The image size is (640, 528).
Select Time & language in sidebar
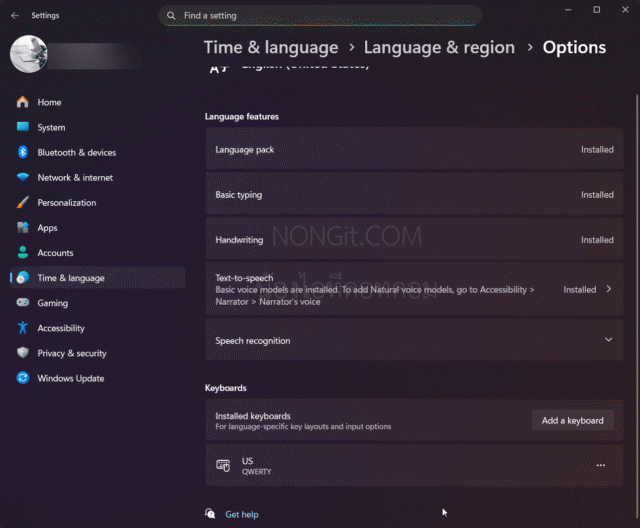[98, 278]
